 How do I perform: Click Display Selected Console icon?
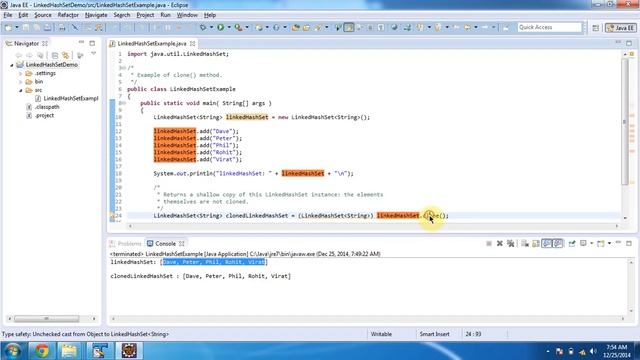[583, 244]
